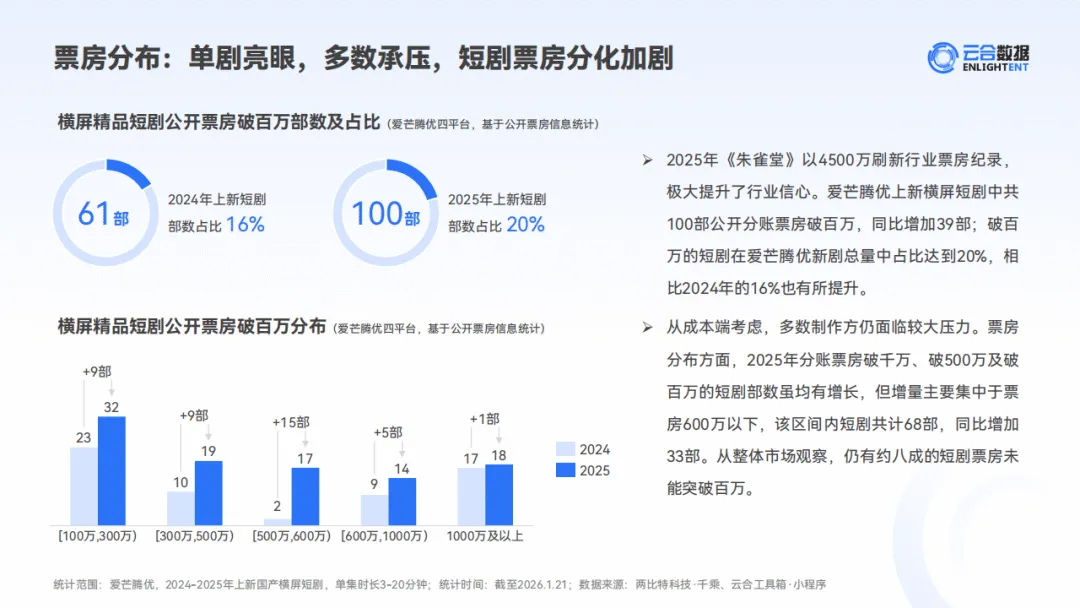Click the 61部 donut chart
Screen dimensions: 1080x608
click(106, 213)
